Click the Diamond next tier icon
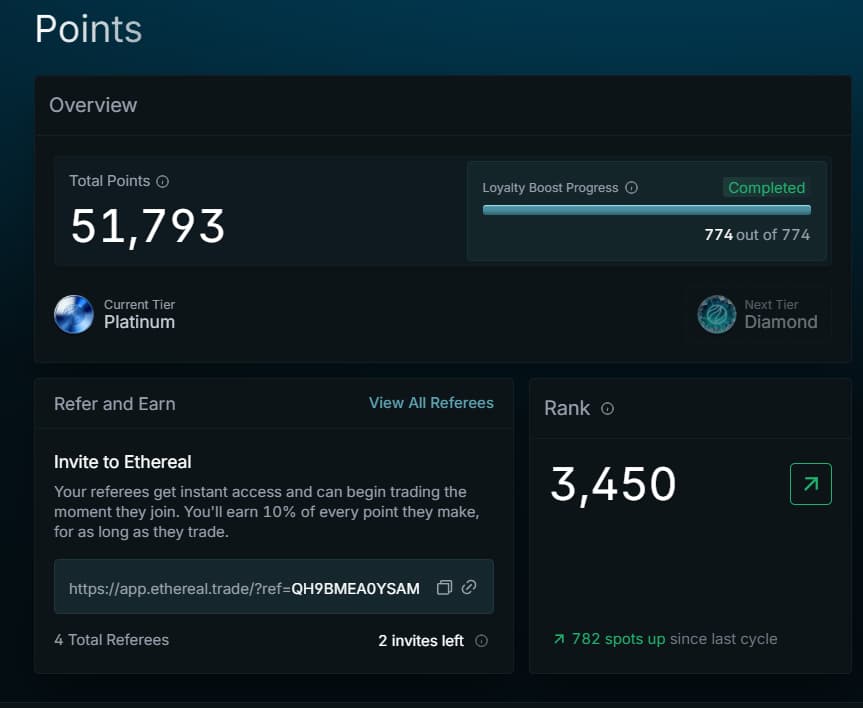This screenshot has width=863, height=708. click(x=716, y=314)
